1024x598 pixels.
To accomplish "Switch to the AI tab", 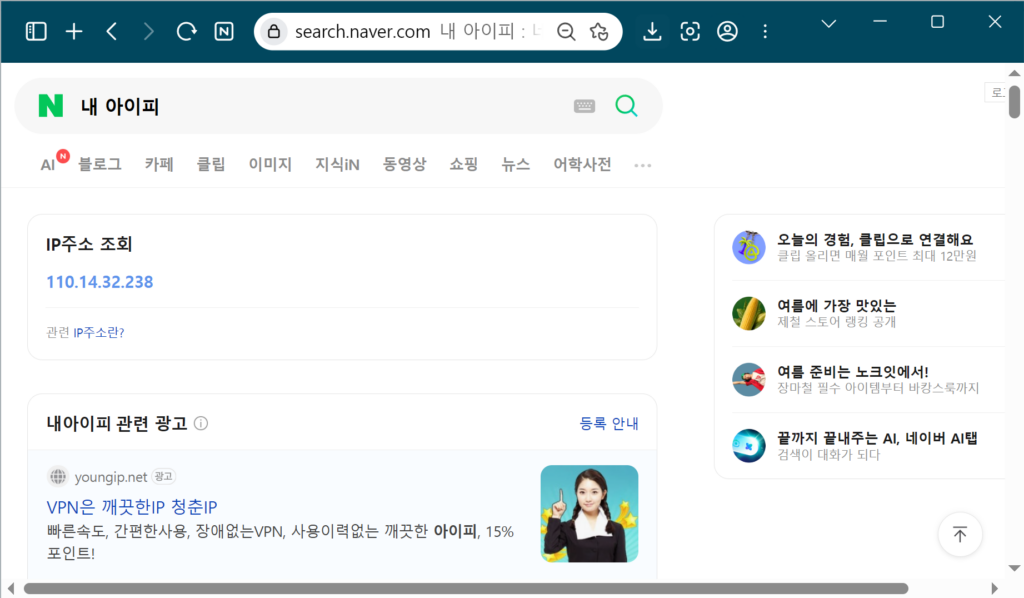I will [48, 165].
